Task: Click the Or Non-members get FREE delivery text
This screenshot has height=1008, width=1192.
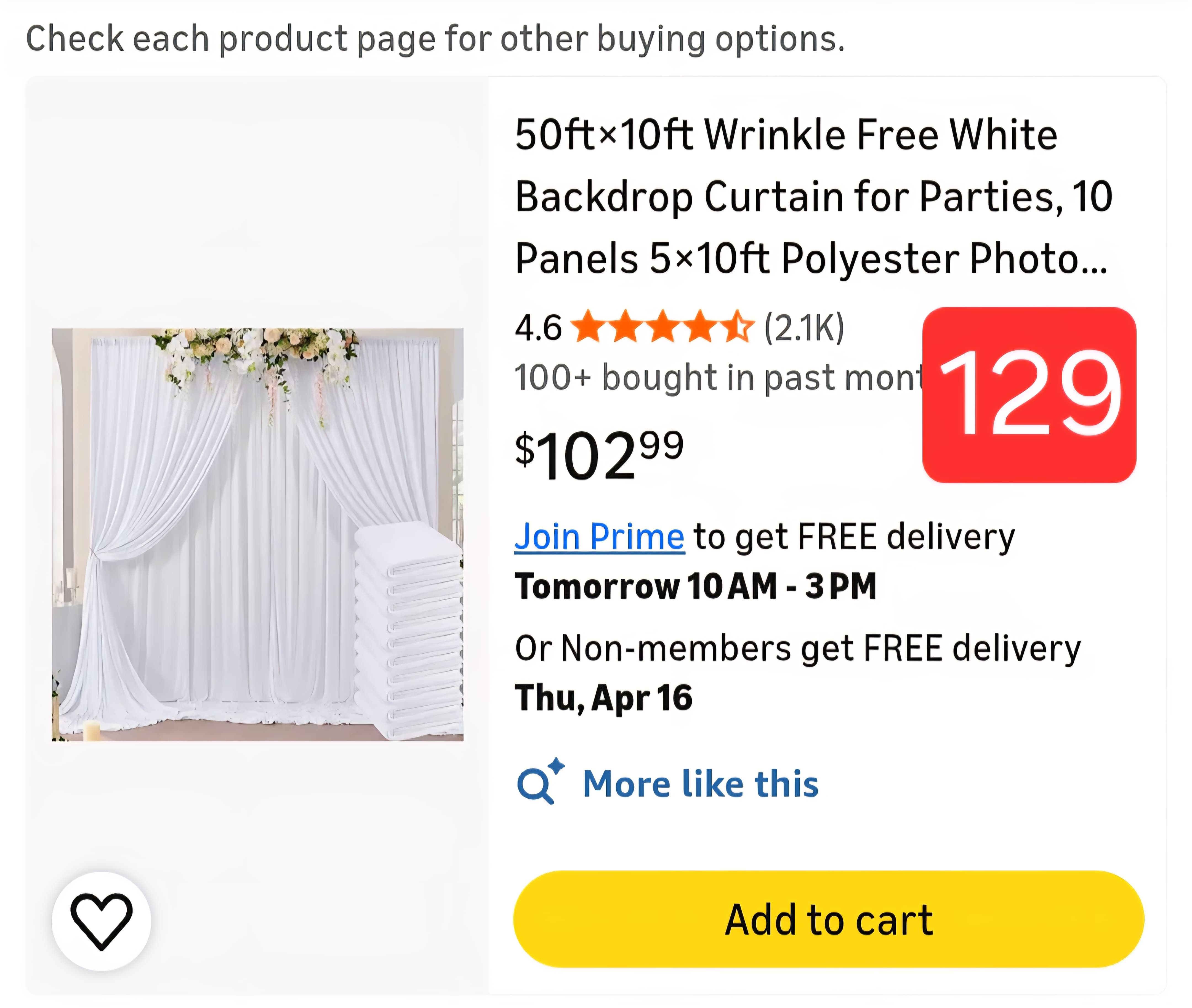Action: tap(797, 648)
